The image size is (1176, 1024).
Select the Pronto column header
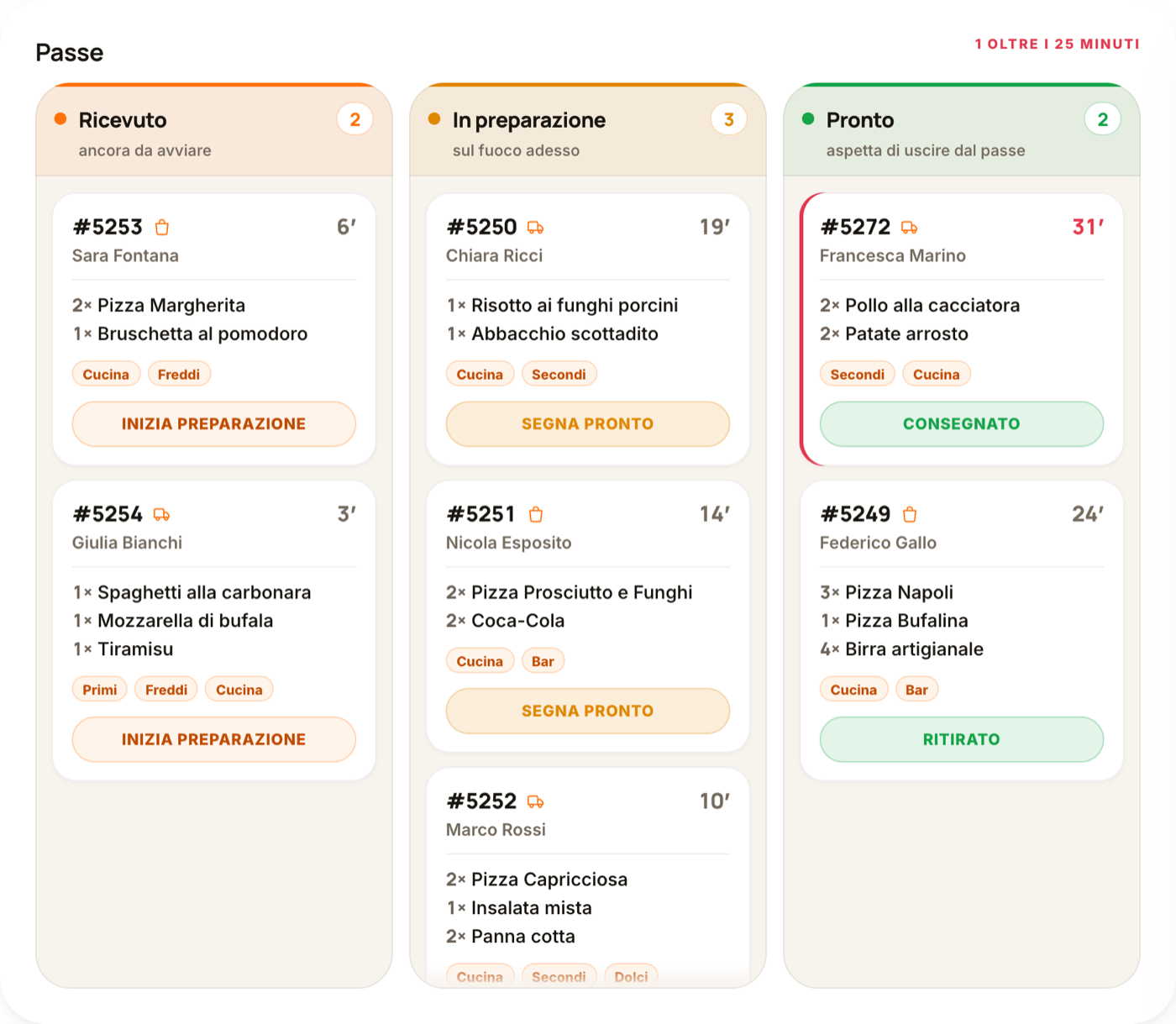tap(962, 131)
